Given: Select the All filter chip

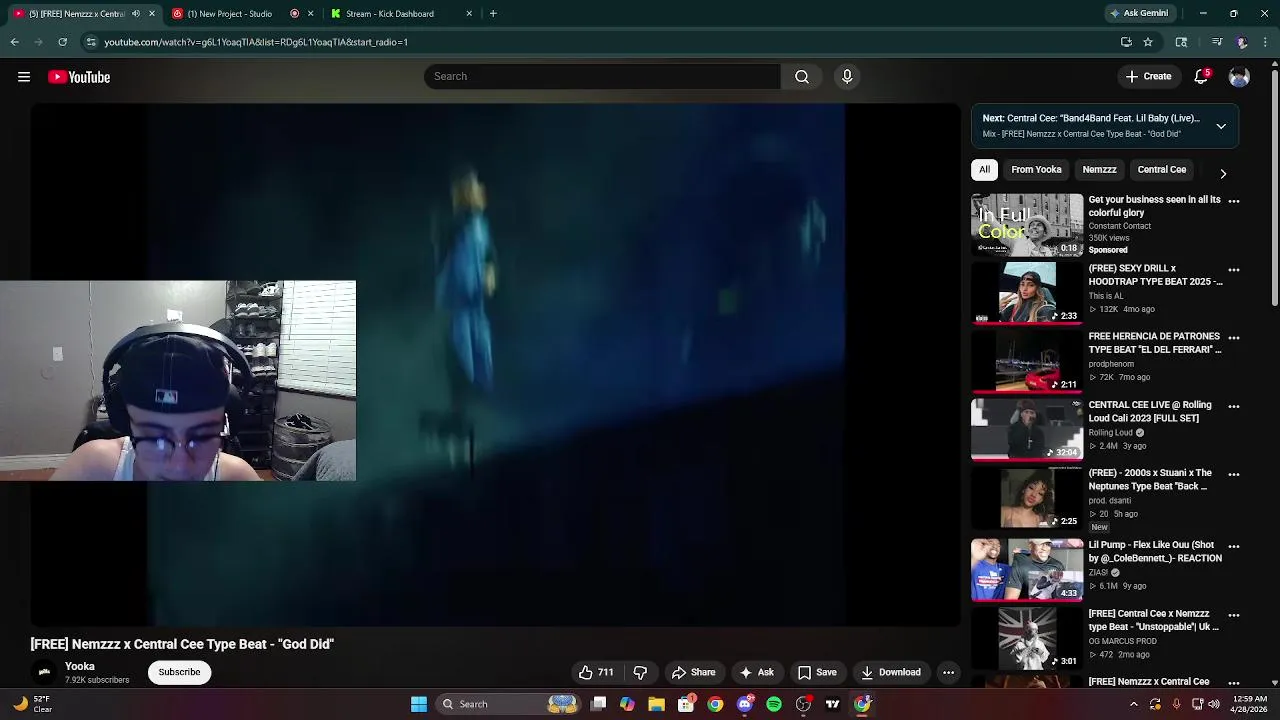Looking at the screenshot, I should click(x=984, y=170).
